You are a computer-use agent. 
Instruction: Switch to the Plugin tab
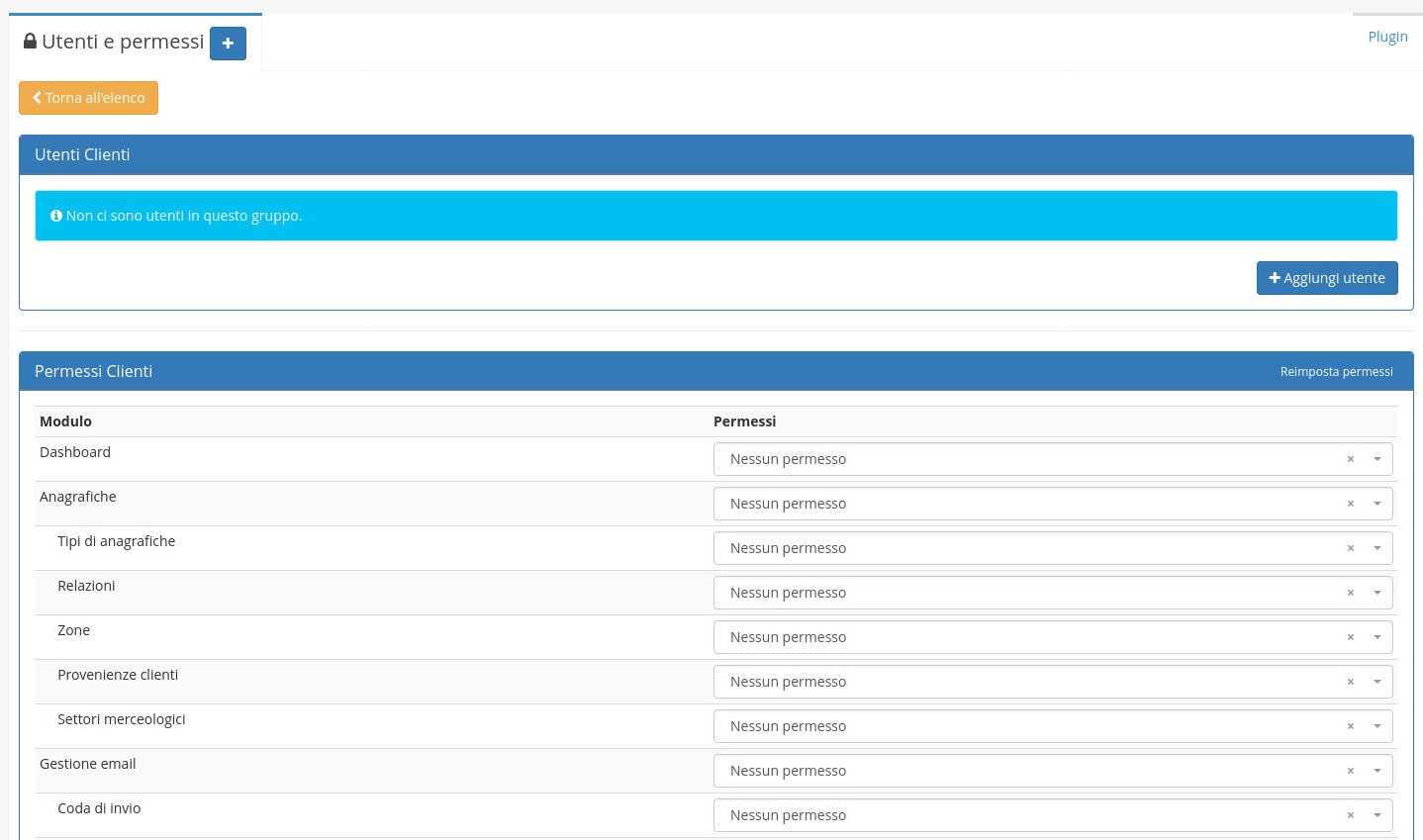1387,37
